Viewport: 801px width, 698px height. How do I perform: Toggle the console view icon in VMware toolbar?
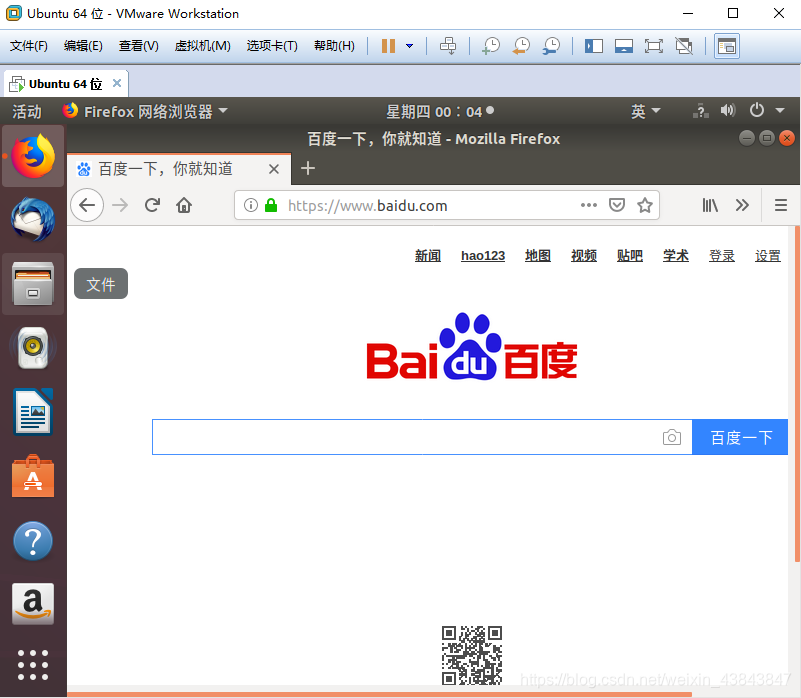click(x=726, y=46)
